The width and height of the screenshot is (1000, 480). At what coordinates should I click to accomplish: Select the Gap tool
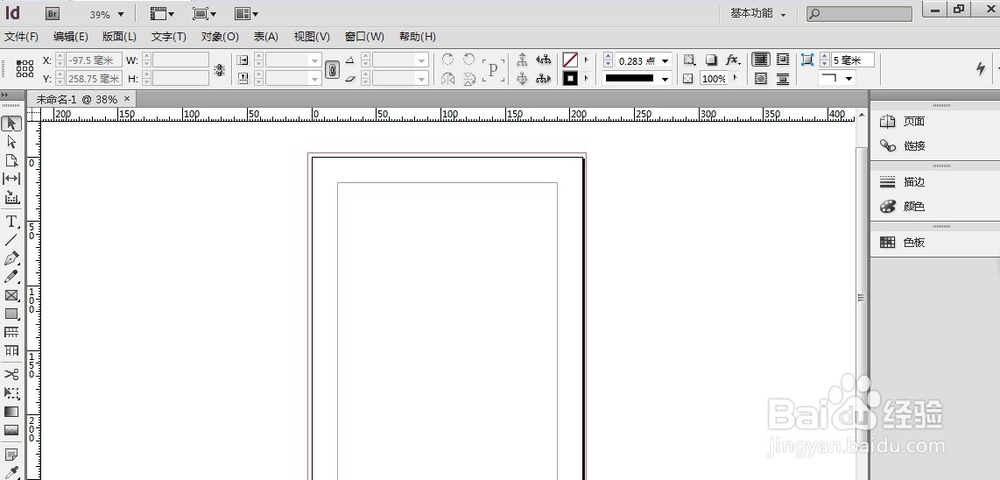coord(11,178)
